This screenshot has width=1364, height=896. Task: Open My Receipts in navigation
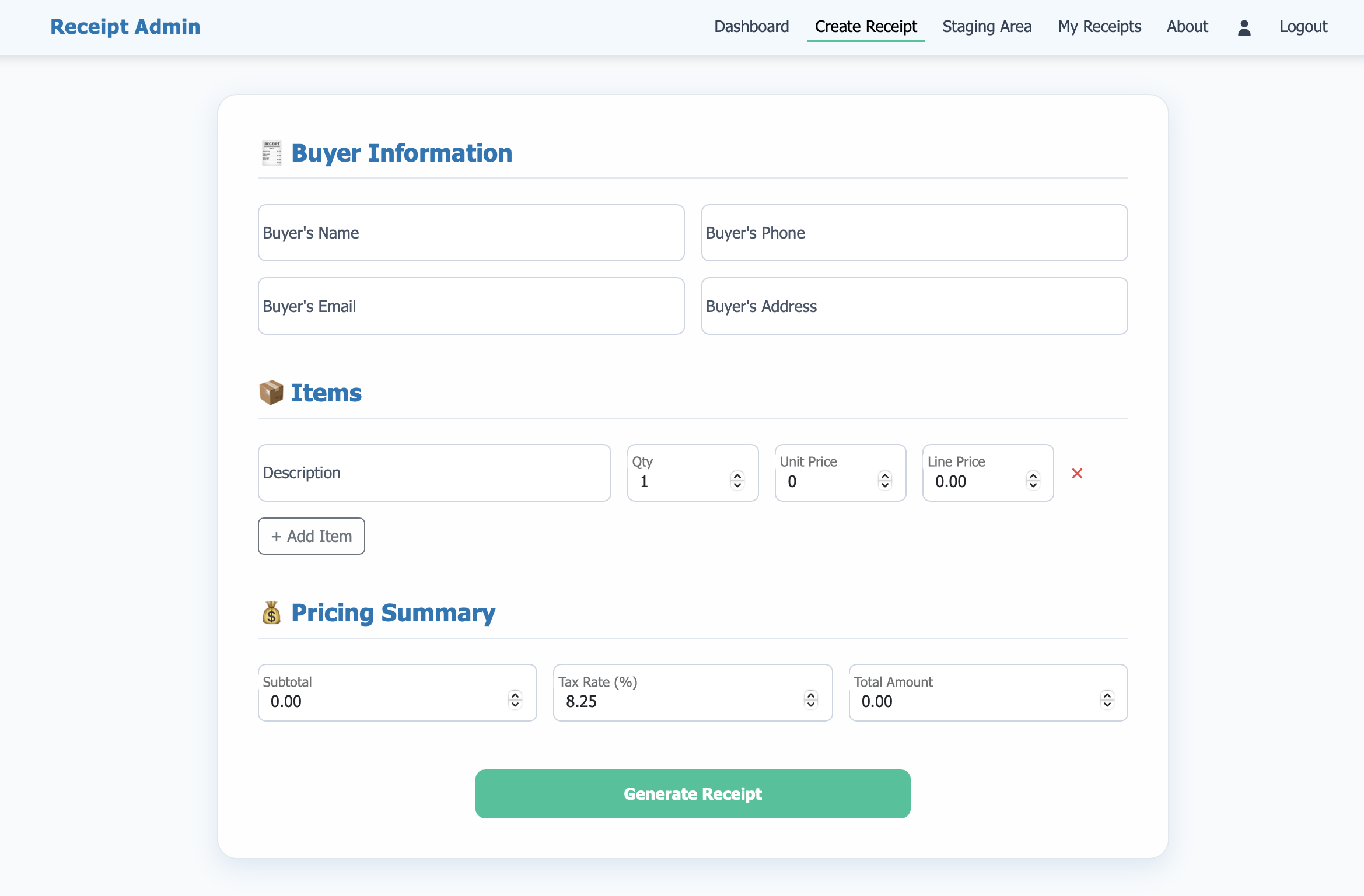1099,27
